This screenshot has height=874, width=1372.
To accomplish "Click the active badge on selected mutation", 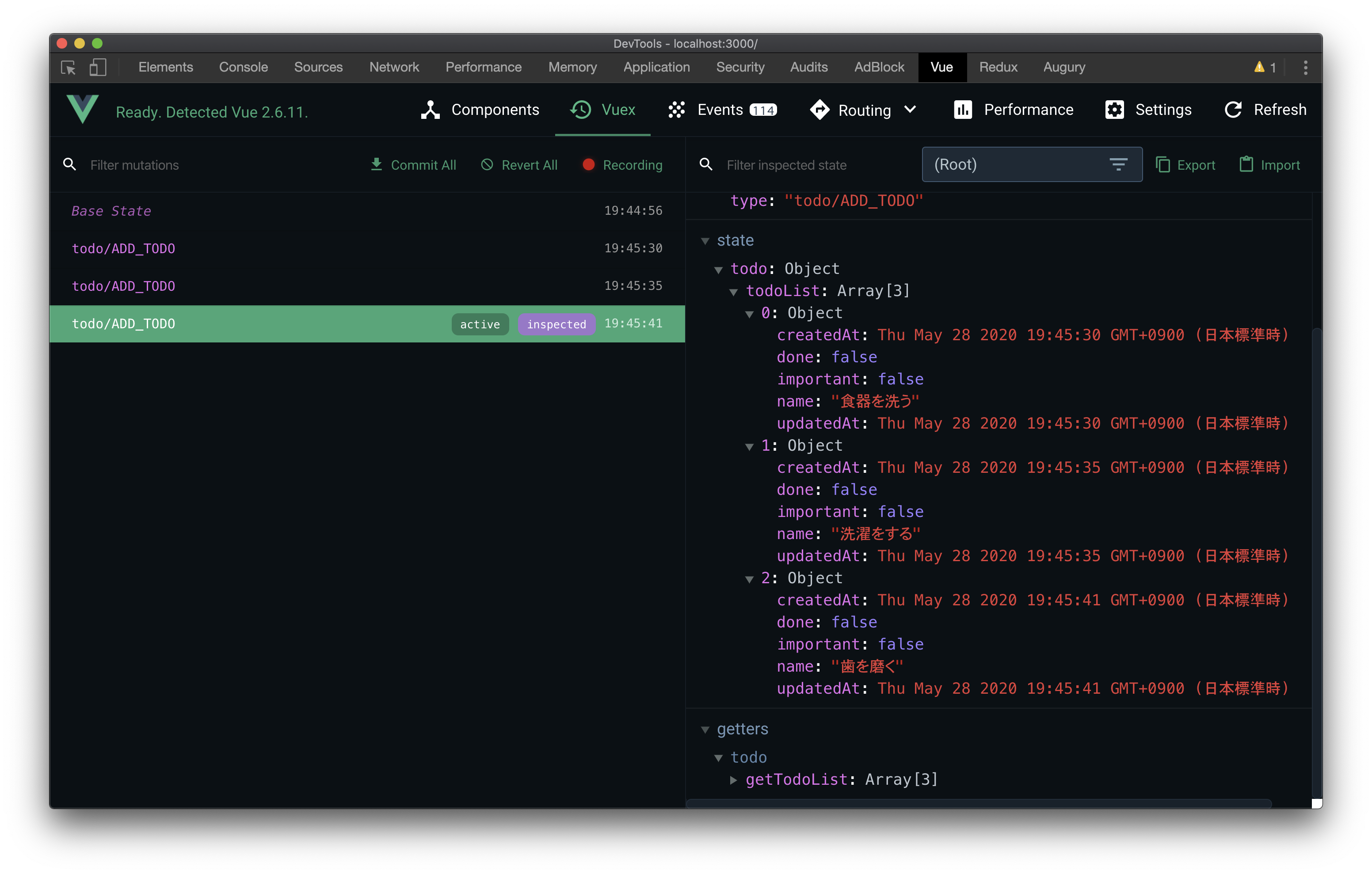I will click(480, 324).
